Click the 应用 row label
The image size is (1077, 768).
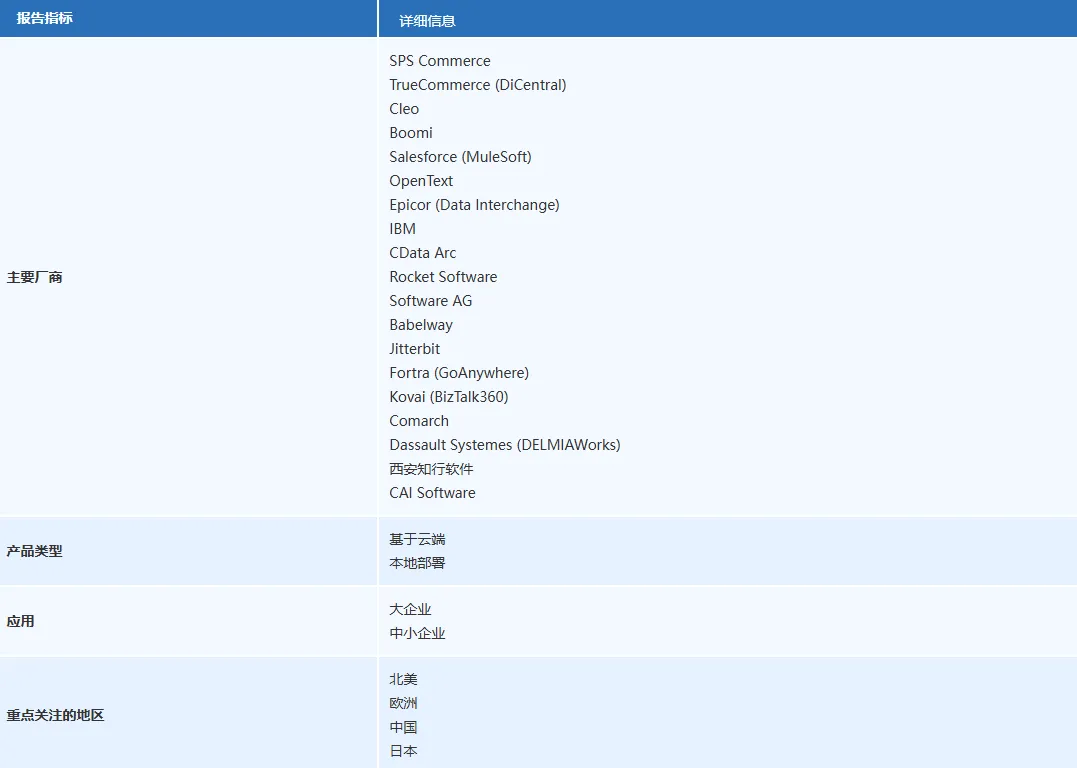tap(21, 621)
